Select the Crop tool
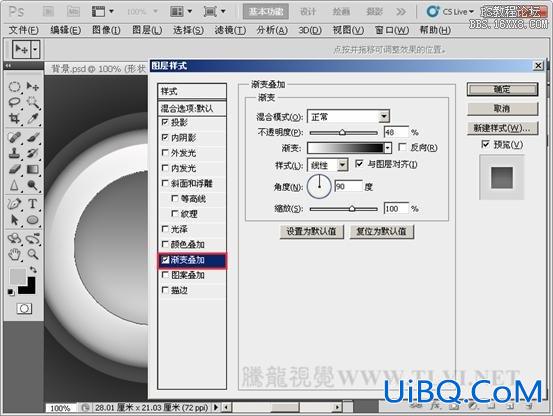The image size is (553, 416). click(14, 118)
